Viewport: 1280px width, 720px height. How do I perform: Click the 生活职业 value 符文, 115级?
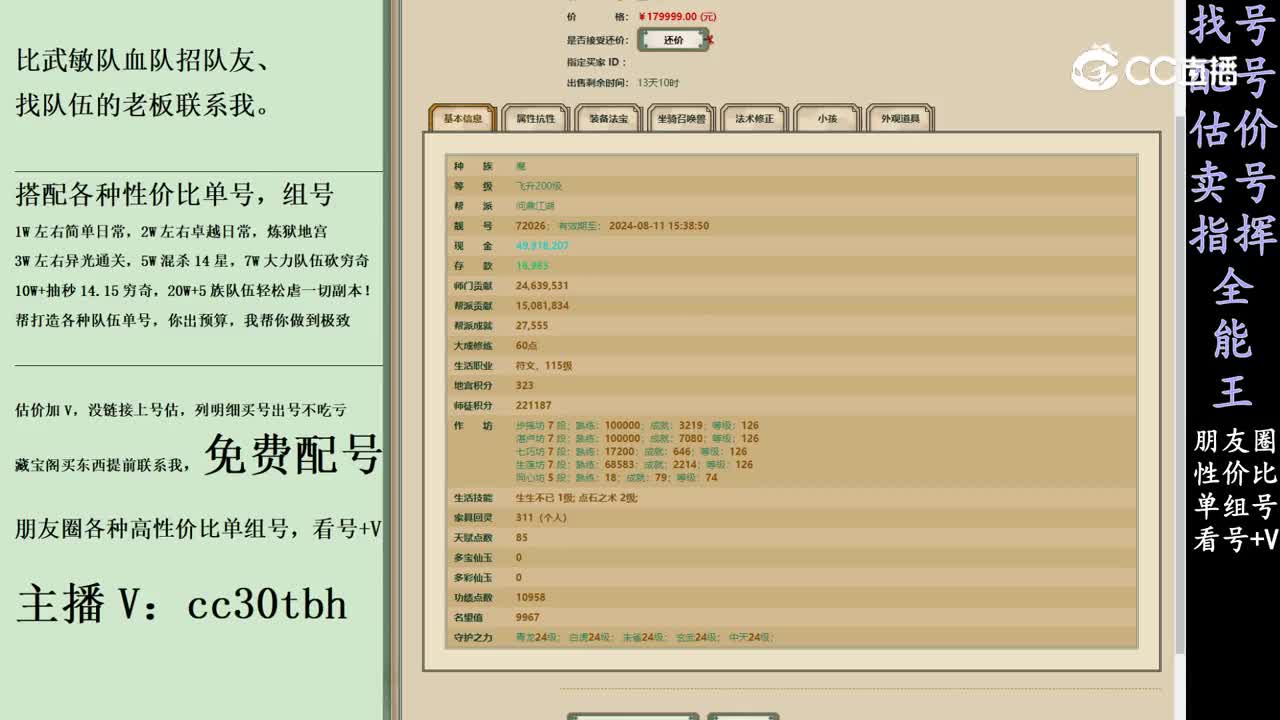pyautogui.click(x=544, y=366)
